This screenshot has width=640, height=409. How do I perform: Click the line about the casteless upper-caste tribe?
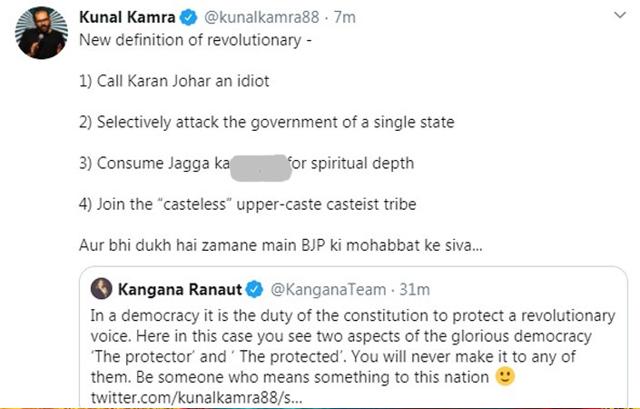point(248,204)
